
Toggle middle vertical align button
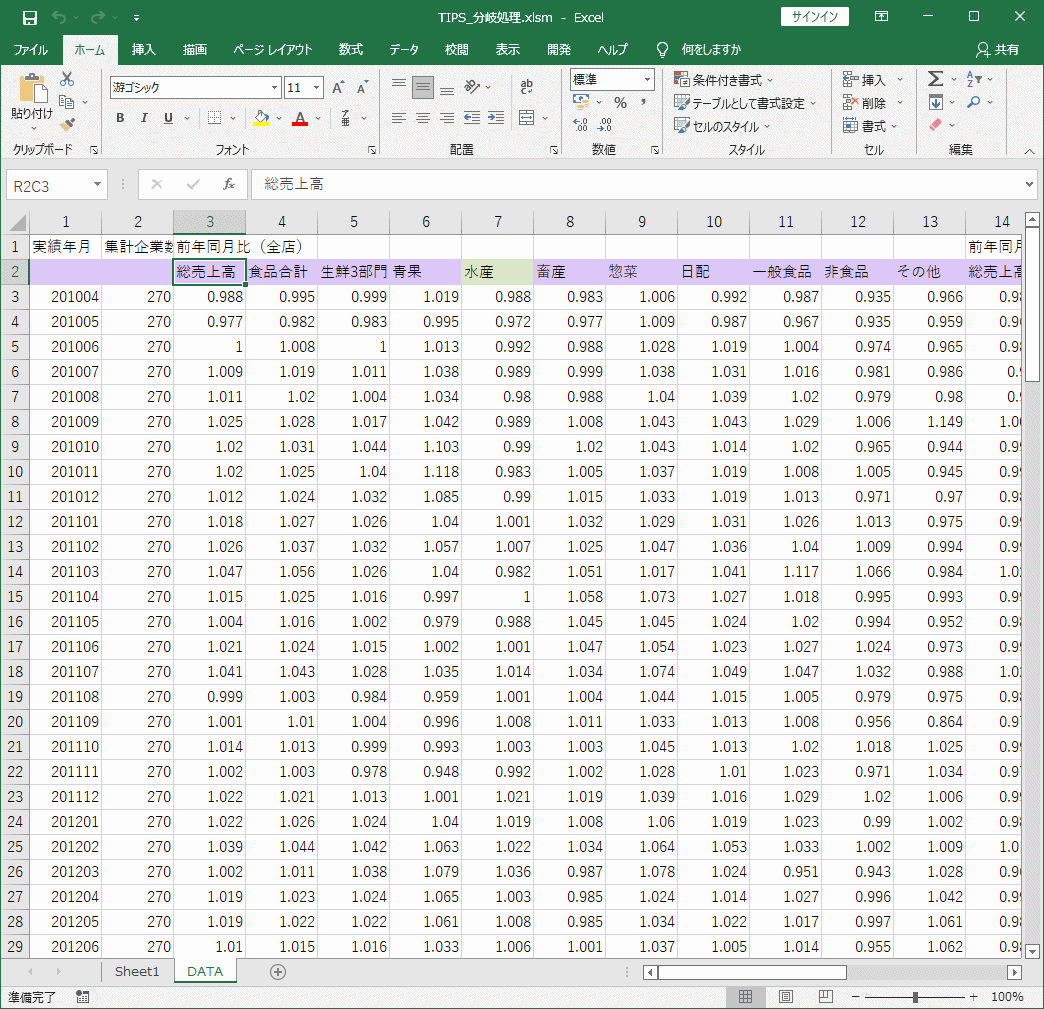pos(423,87)
